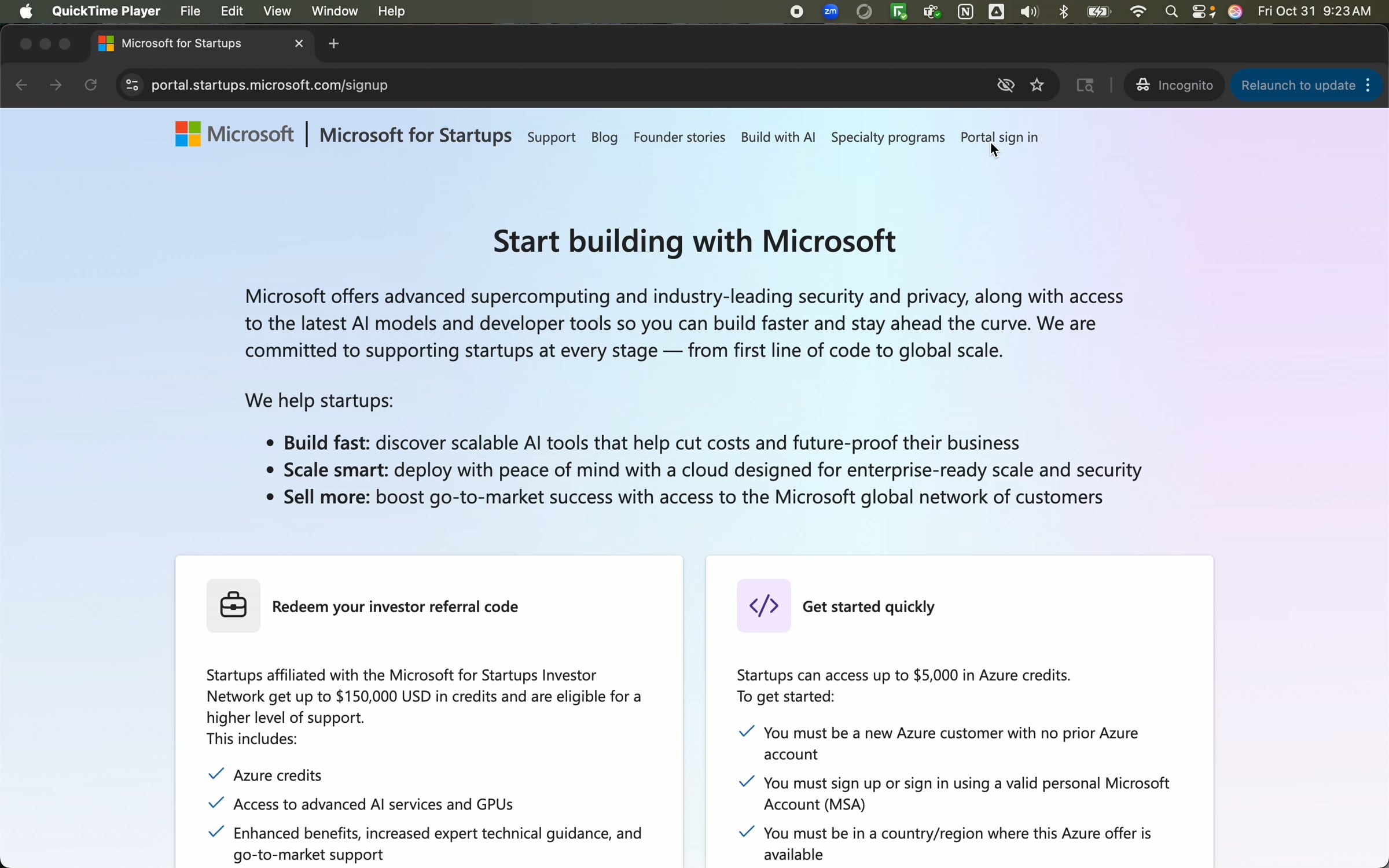
Task: Click the date and time in menu bar
Action: 1314,11
